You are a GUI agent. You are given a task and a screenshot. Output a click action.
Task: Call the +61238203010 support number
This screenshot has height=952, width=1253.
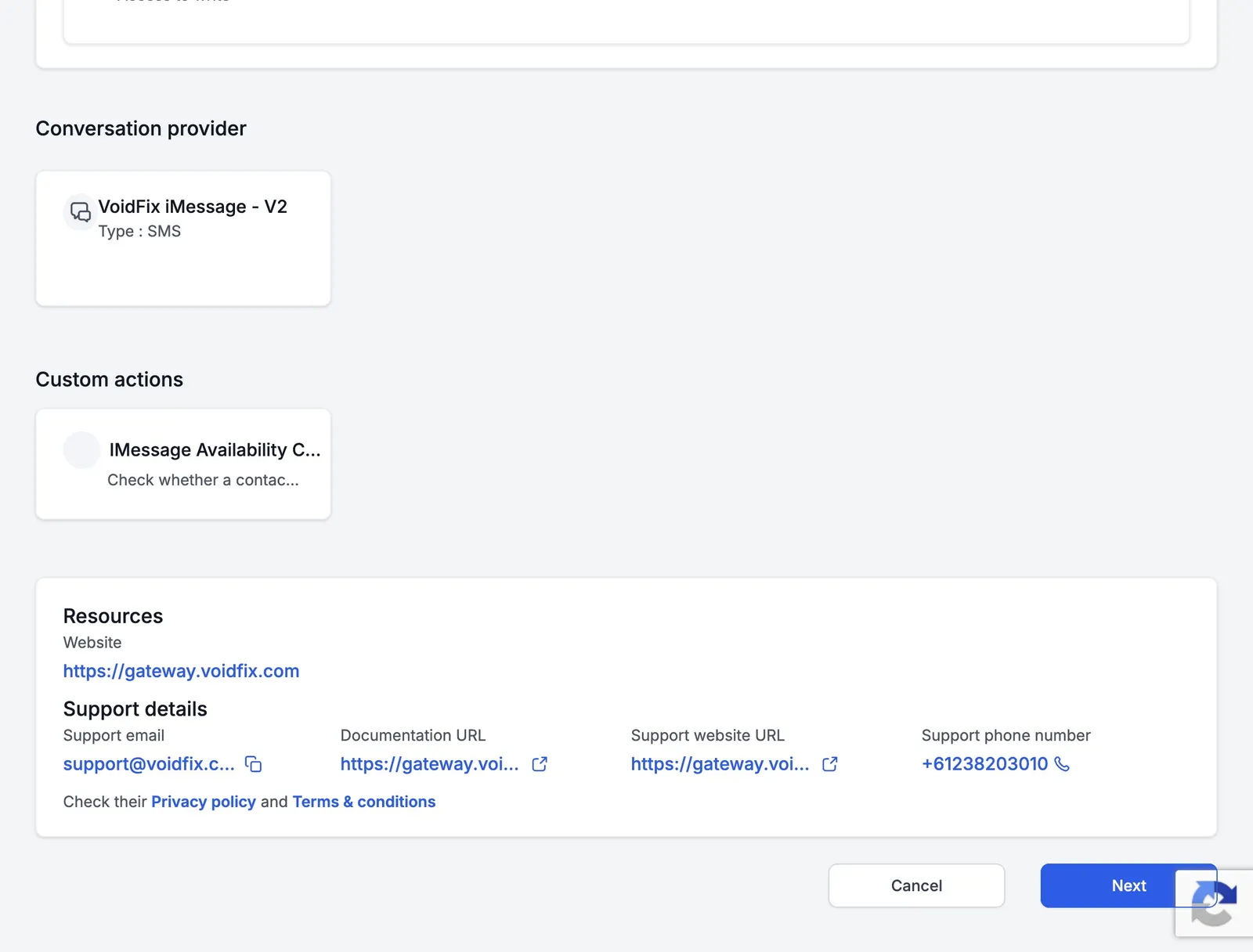point(984,764)
